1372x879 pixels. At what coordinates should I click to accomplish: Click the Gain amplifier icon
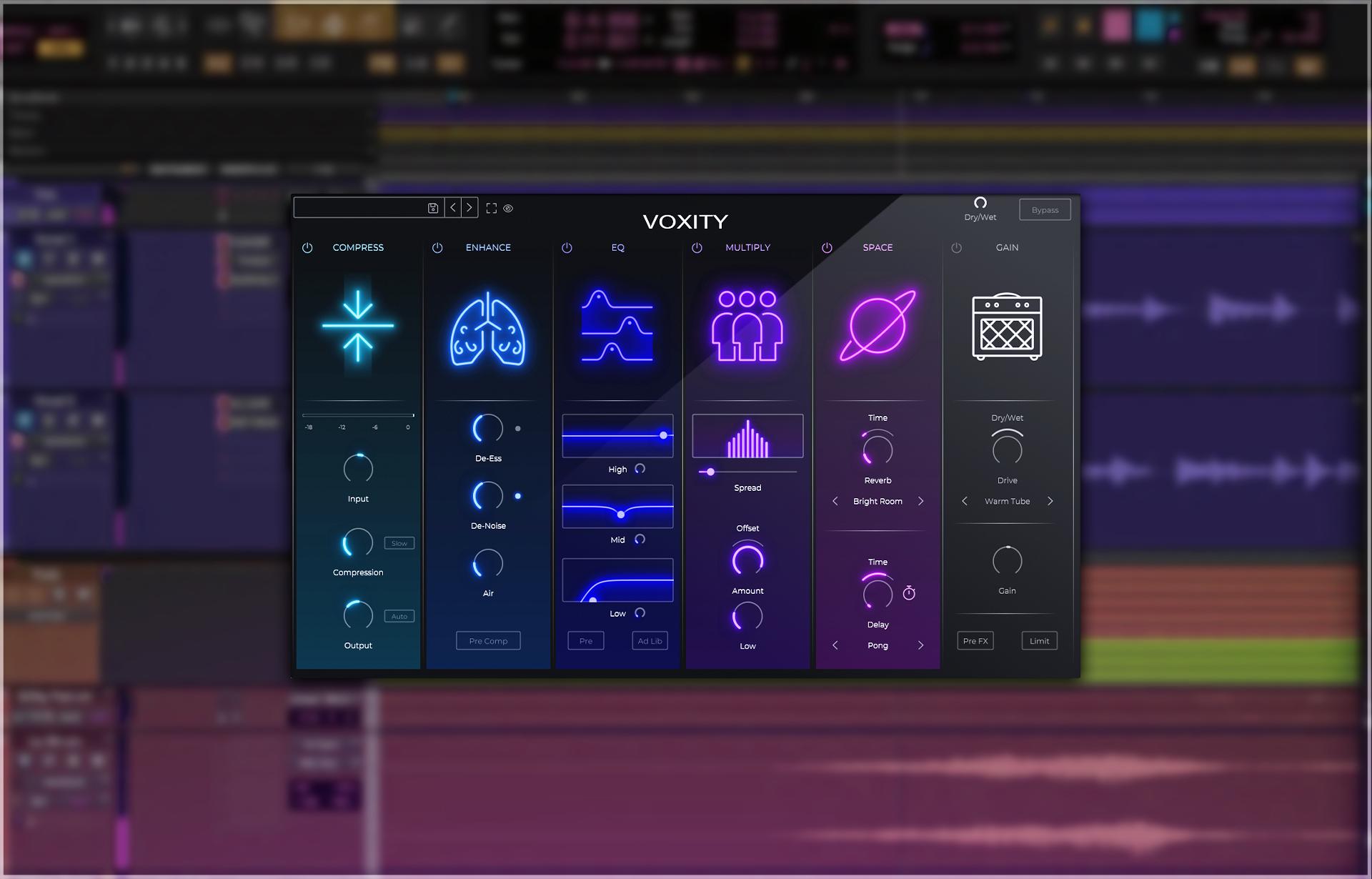pos(1007,327)
